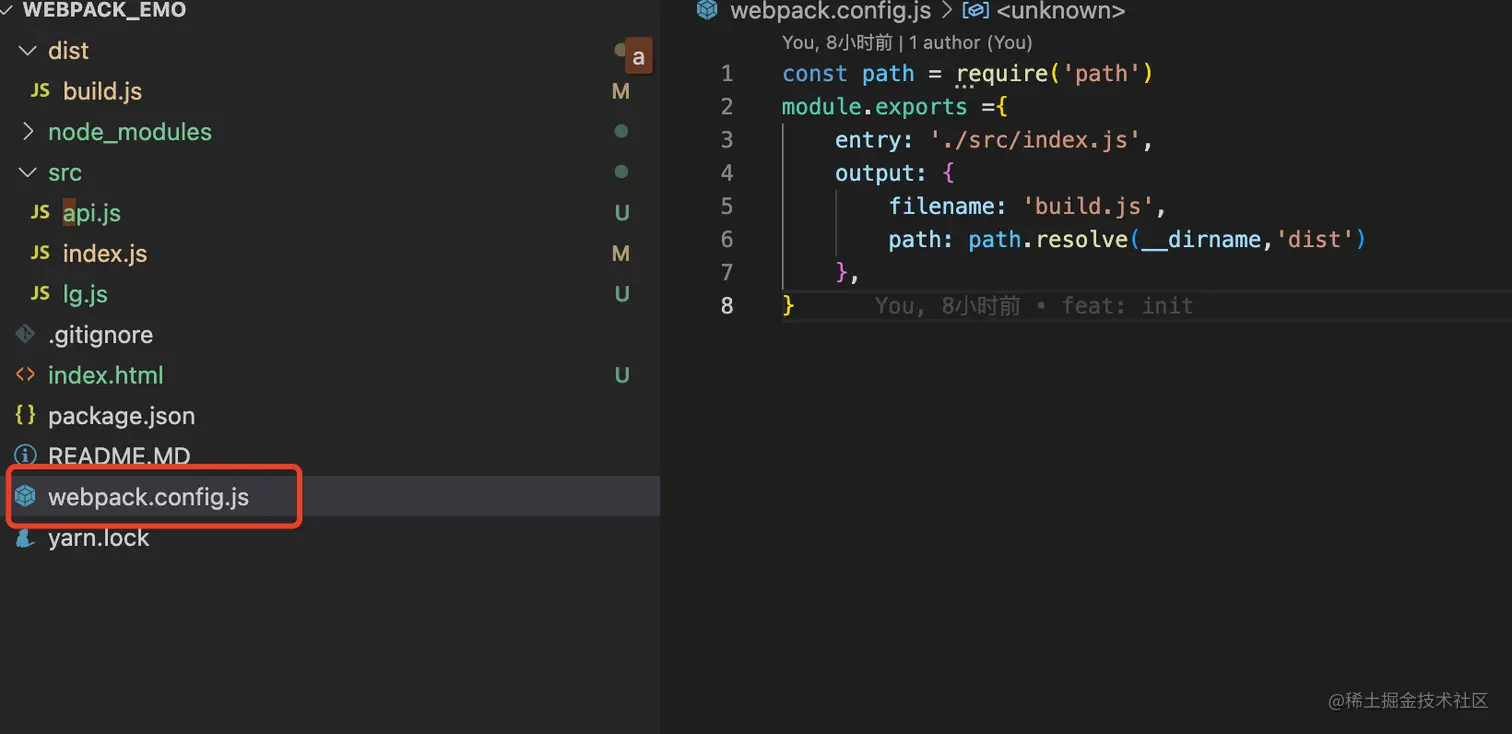Screen dimensions: 1512x734
Task: Click the './src/index.js' entry string
Action: [x=1035, y=140]
